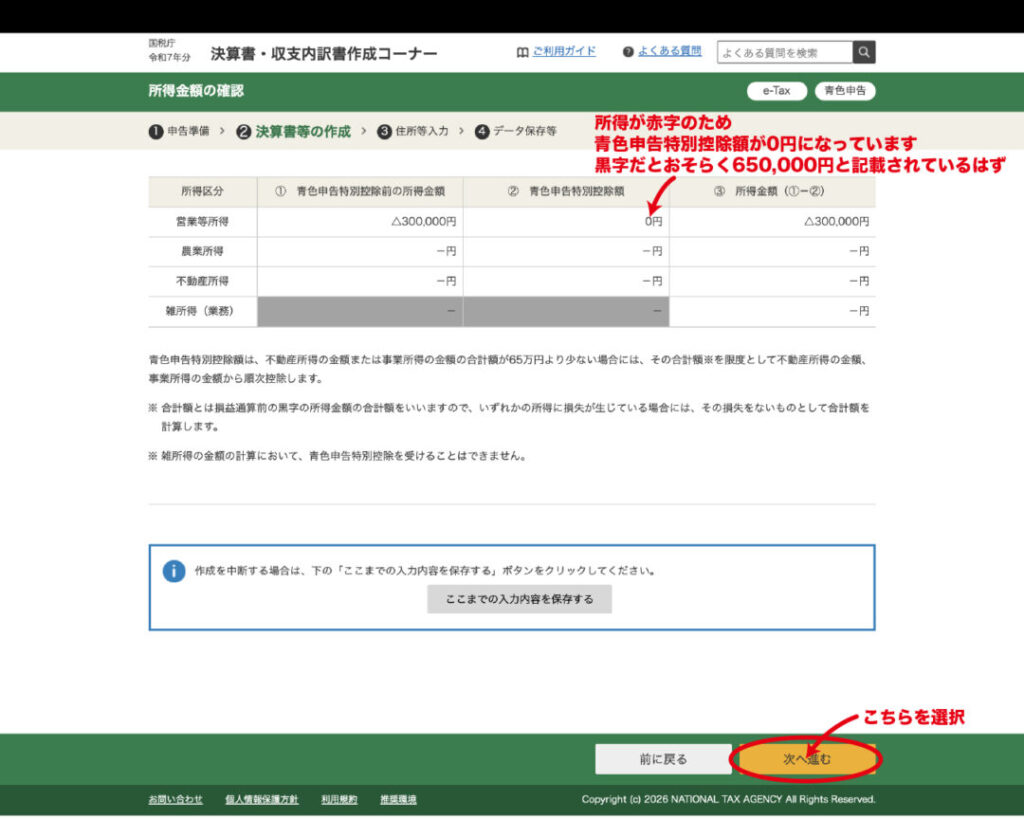Click the question mark icon beside よくある質問
Screen dimensions: 1024x819
[628, 52]
